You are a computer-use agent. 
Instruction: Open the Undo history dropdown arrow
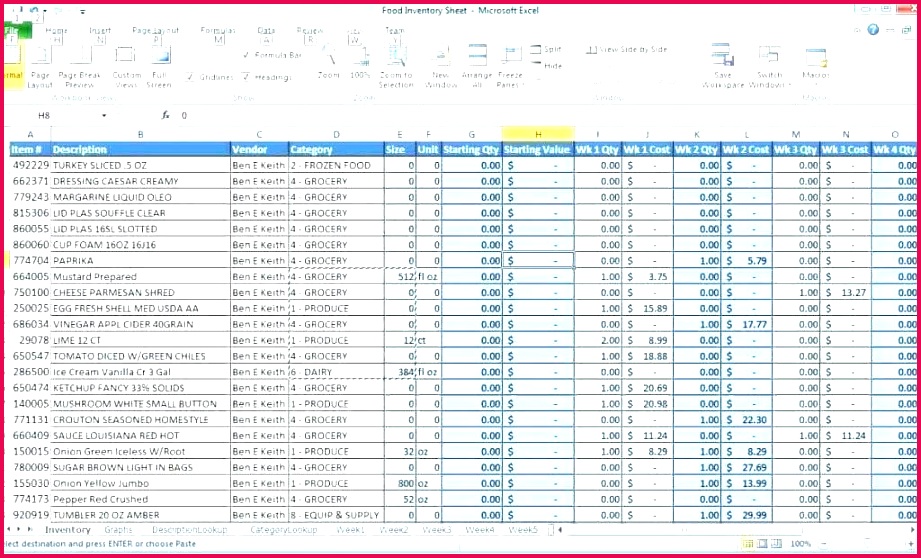[47, 11]
